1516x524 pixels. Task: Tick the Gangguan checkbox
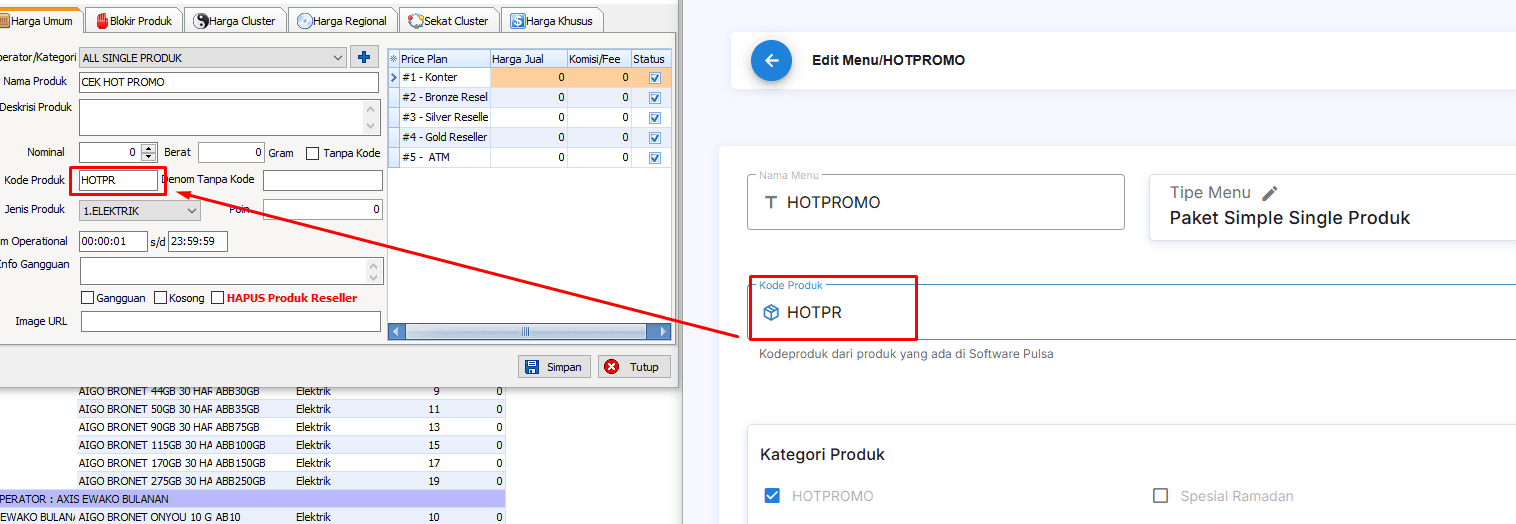pyautogui.click(x=87, y=298)
